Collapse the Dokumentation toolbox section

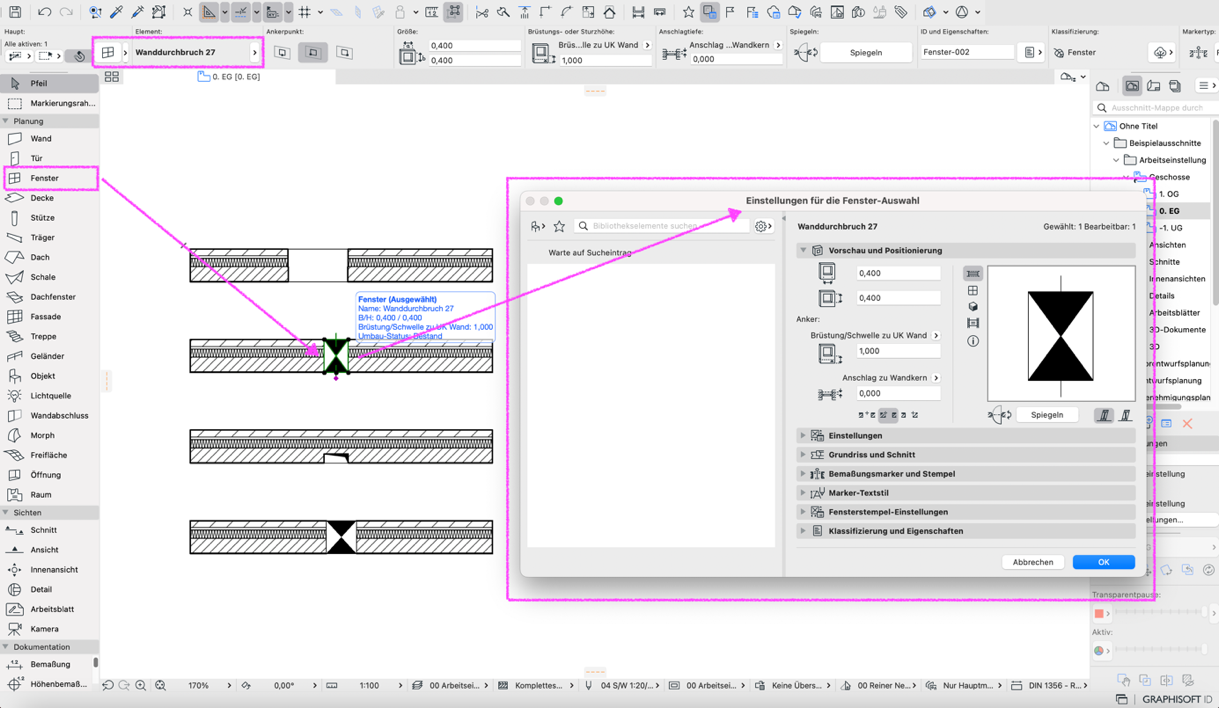pyautogui.click(x=5, y=647)
